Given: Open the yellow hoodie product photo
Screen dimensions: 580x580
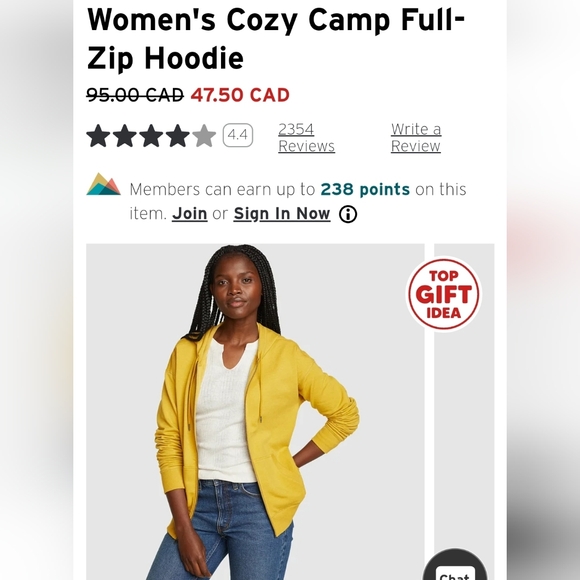Looking at the screenshot, I should click(x=255, y=412).
